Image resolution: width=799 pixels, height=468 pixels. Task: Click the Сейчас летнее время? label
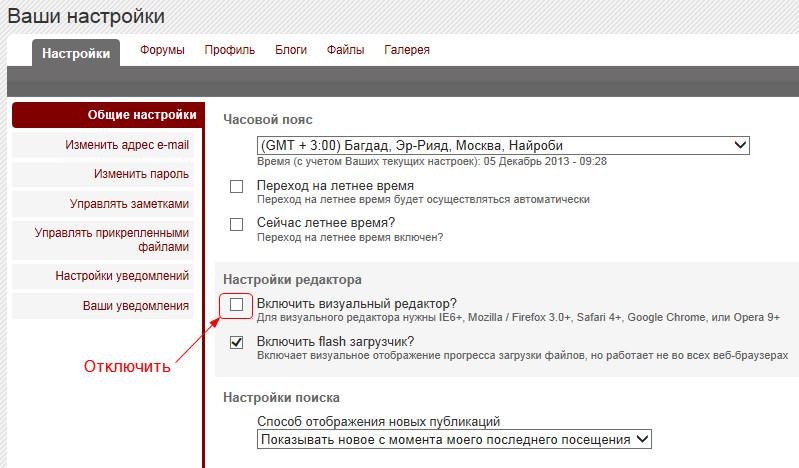326,223
